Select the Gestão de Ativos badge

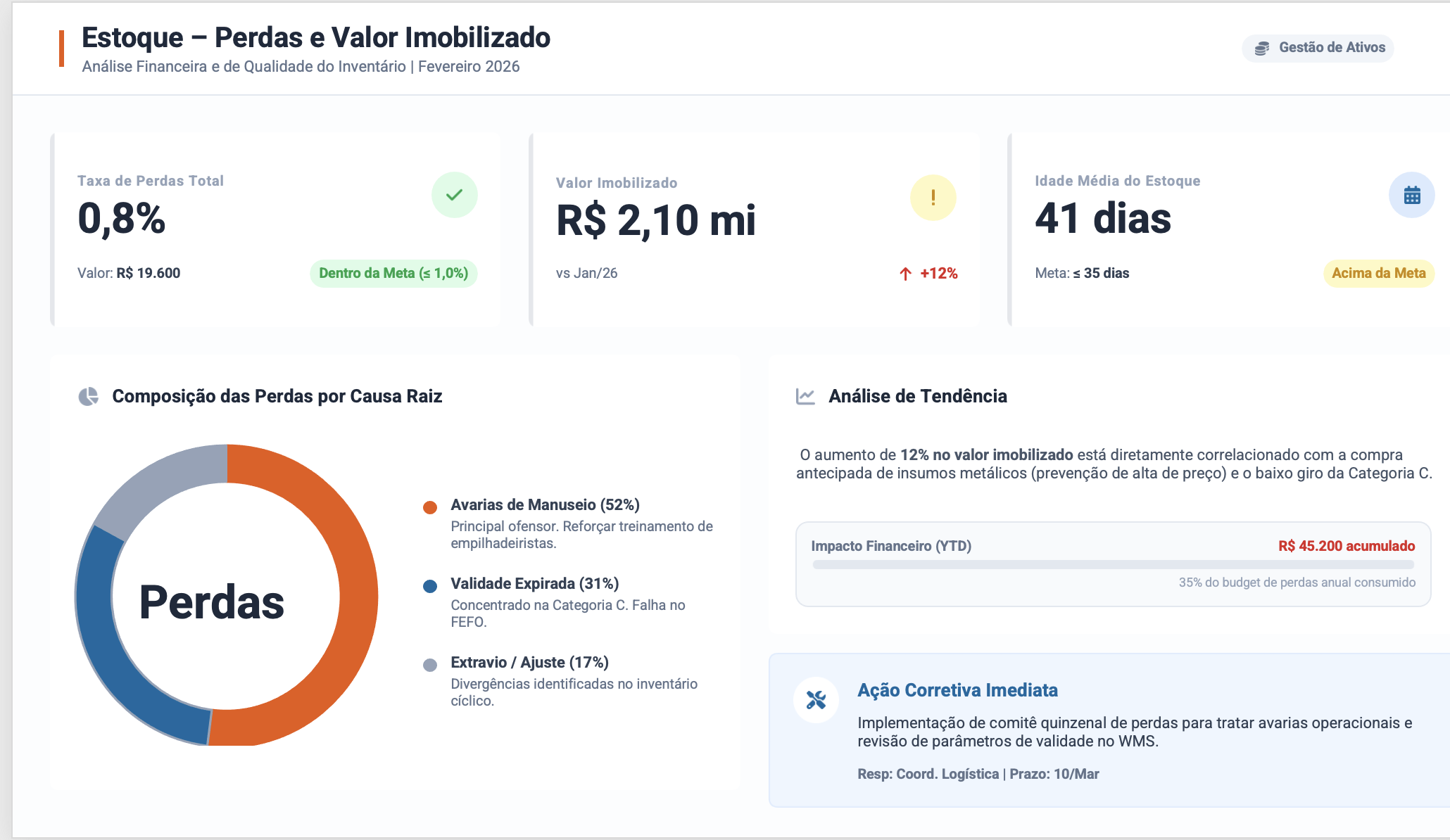(1318, 48)
